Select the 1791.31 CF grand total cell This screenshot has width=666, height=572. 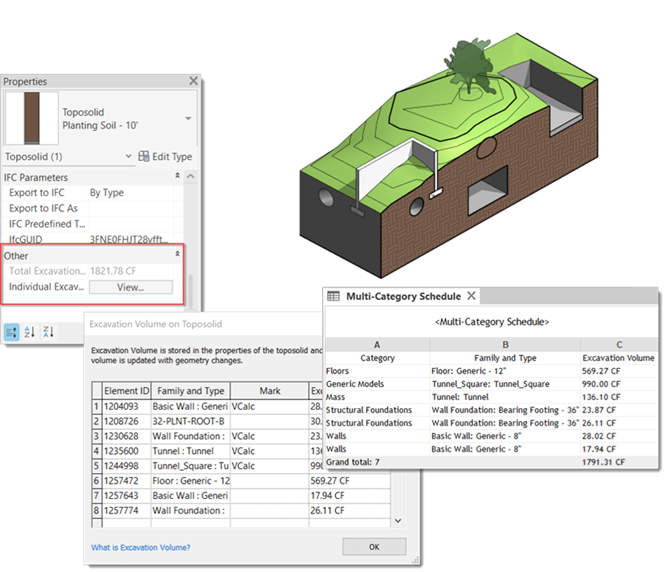[x=619, y=462]
